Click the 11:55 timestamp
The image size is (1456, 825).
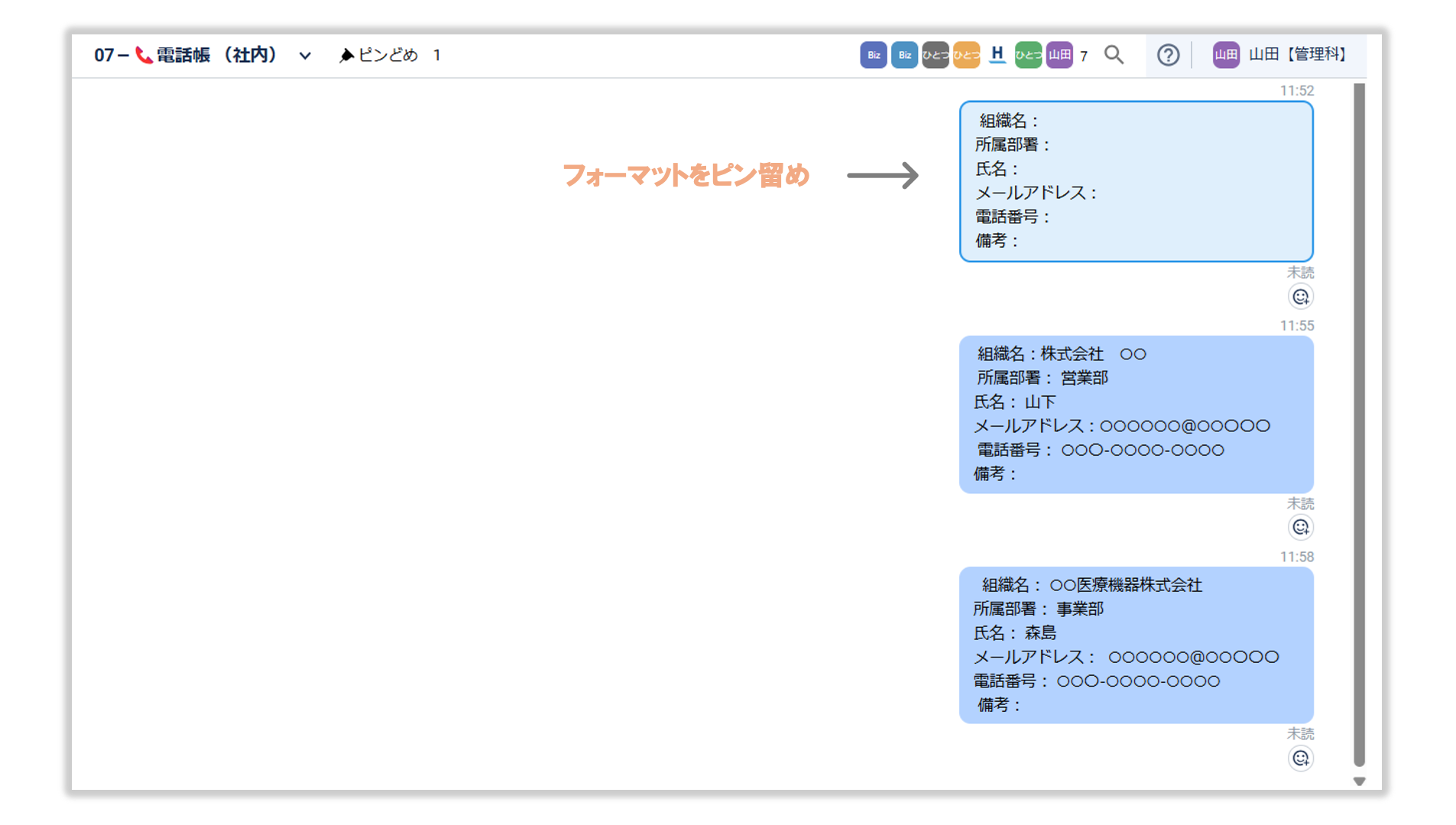(1297, 326)
